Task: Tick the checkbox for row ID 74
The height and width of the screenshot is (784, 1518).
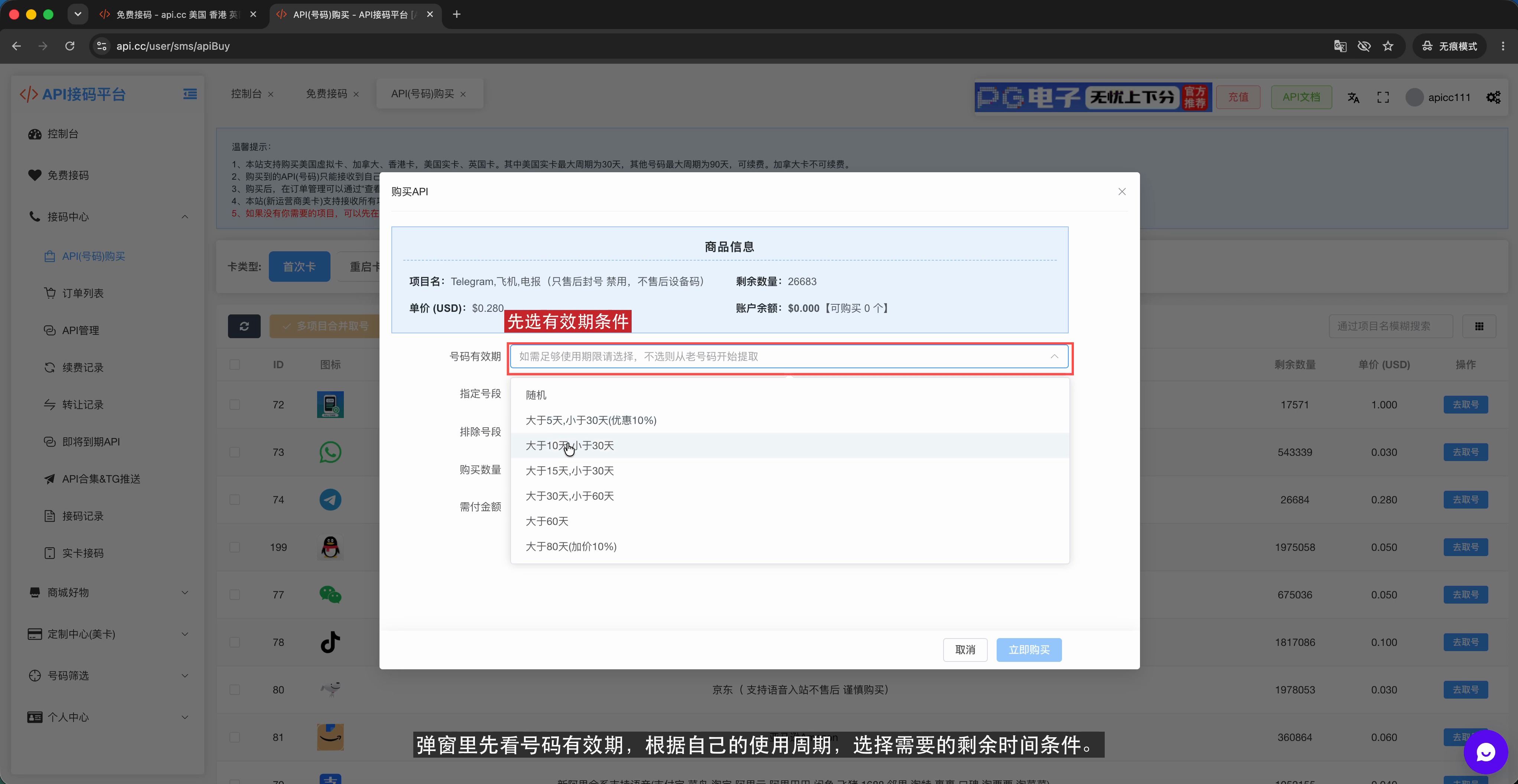Action: click(x=235, y=500)
